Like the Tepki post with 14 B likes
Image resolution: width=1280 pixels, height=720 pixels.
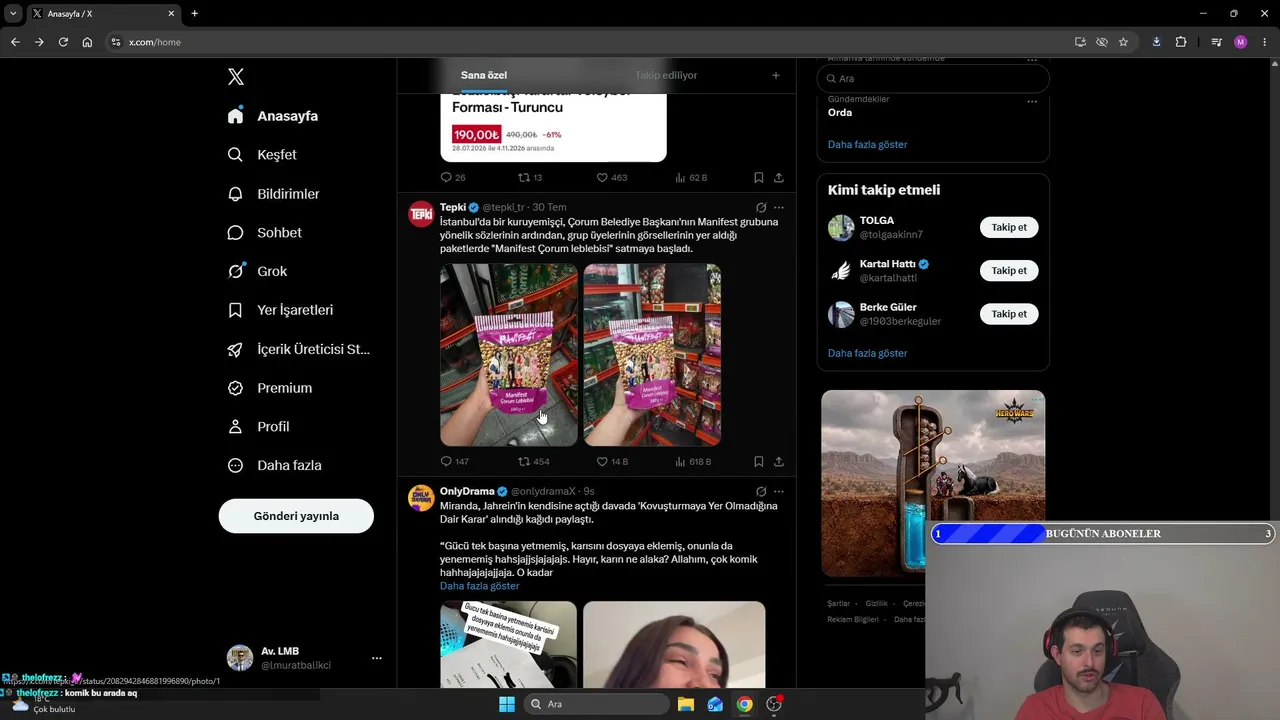pos(612,462)
